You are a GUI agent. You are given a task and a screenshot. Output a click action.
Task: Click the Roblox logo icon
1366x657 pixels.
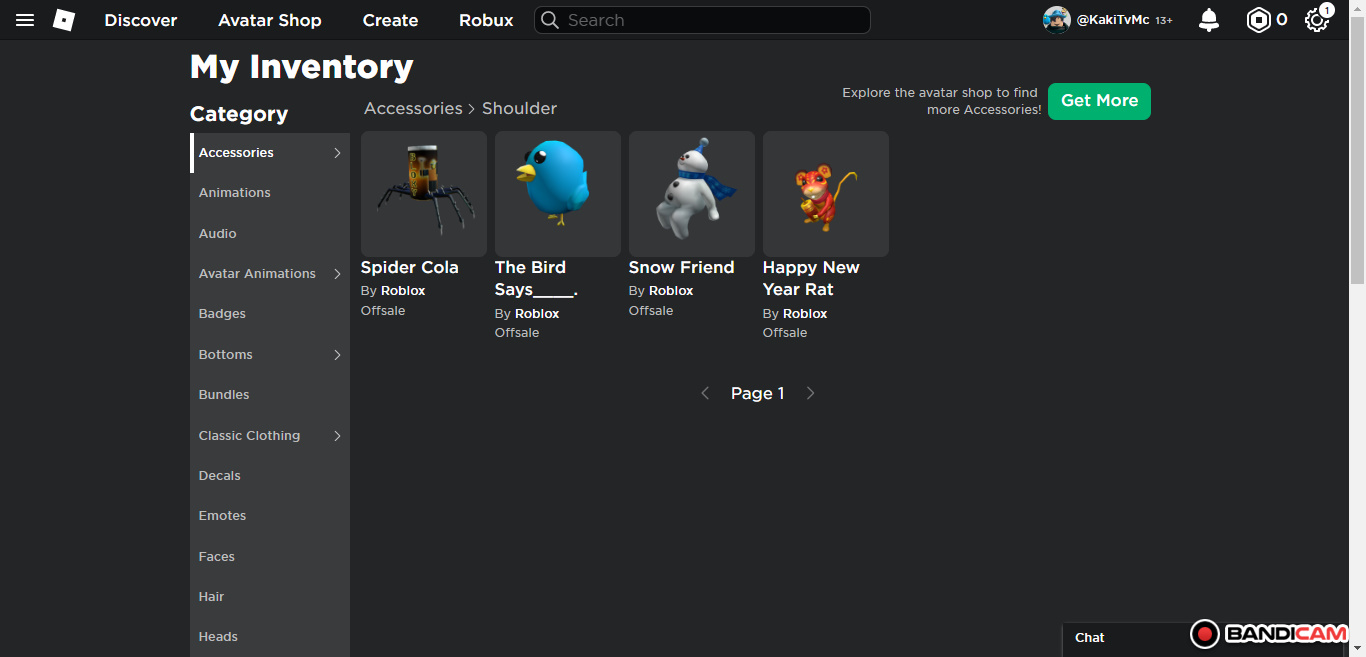point(64,20)
